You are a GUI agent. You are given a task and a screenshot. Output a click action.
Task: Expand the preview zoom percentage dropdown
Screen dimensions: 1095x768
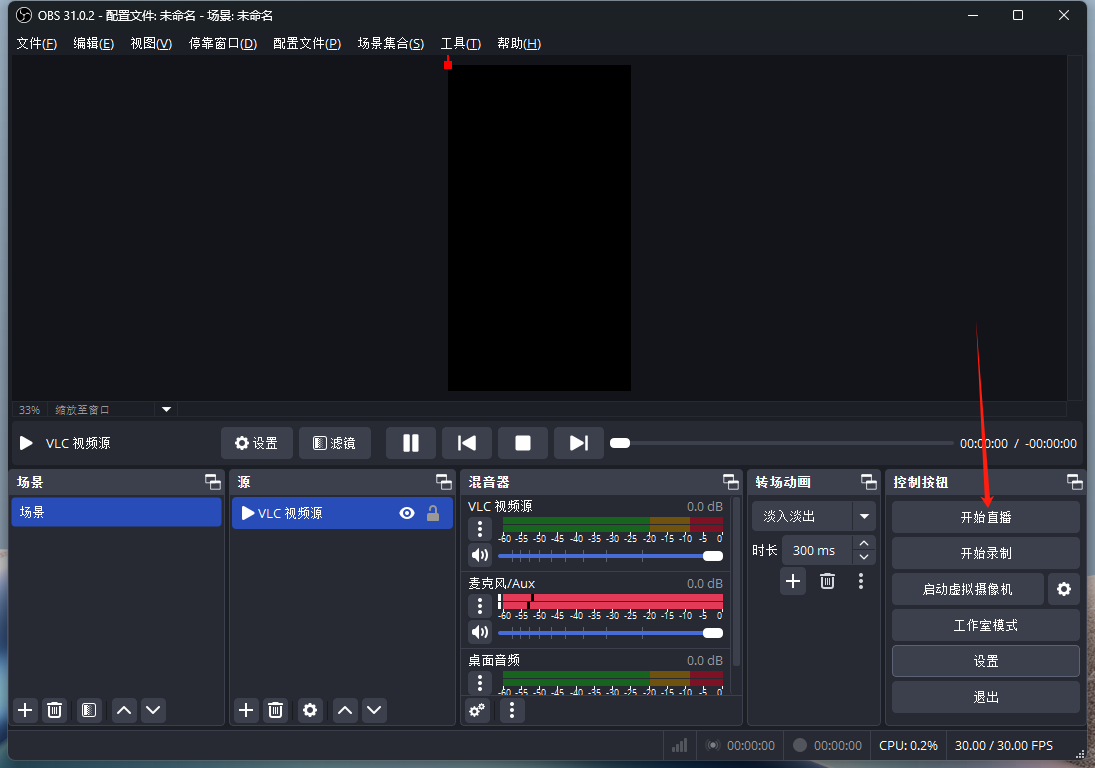tap(166, 409)
